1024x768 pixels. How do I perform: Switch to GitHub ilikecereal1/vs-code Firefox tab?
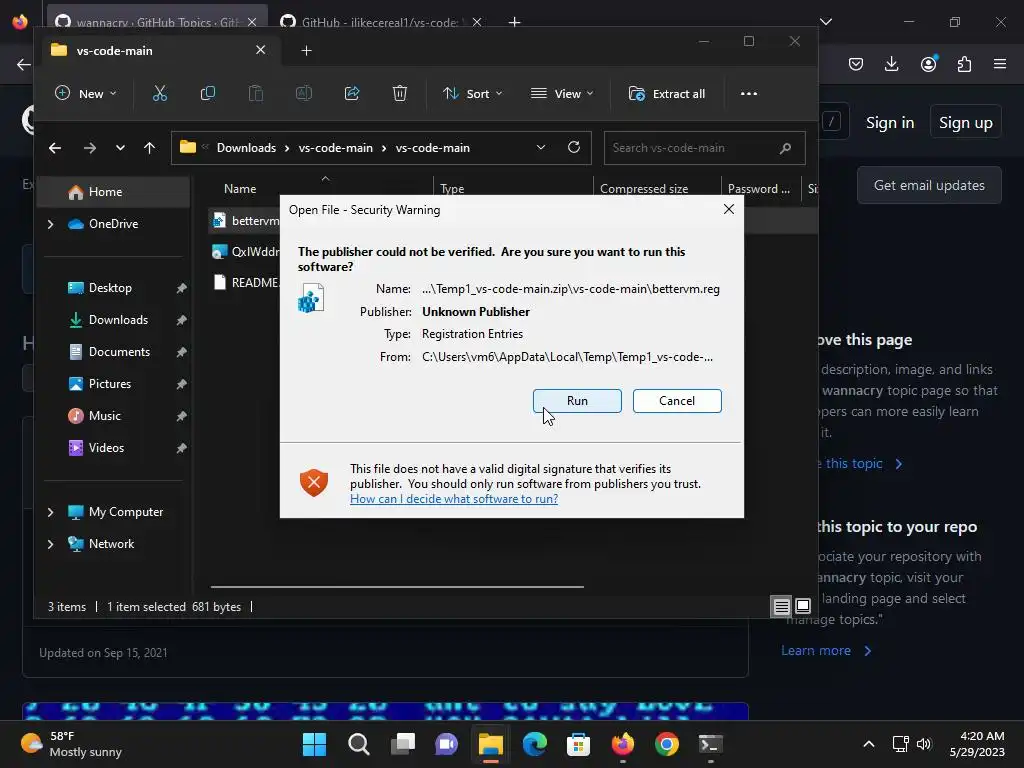[382, 22]
